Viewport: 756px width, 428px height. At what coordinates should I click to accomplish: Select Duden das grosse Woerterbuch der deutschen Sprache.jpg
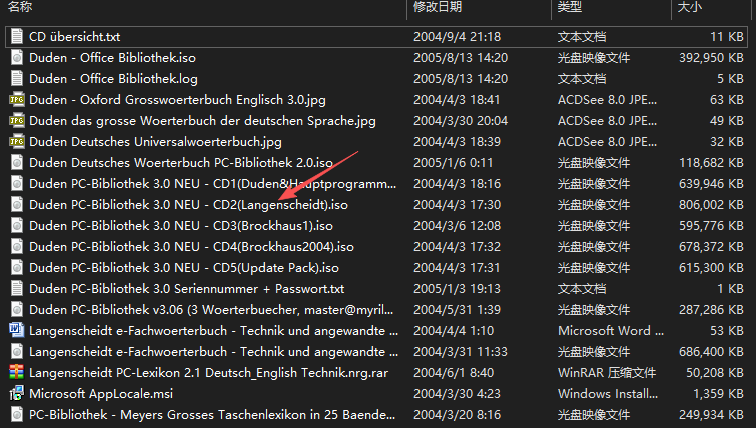coord(202,120)
